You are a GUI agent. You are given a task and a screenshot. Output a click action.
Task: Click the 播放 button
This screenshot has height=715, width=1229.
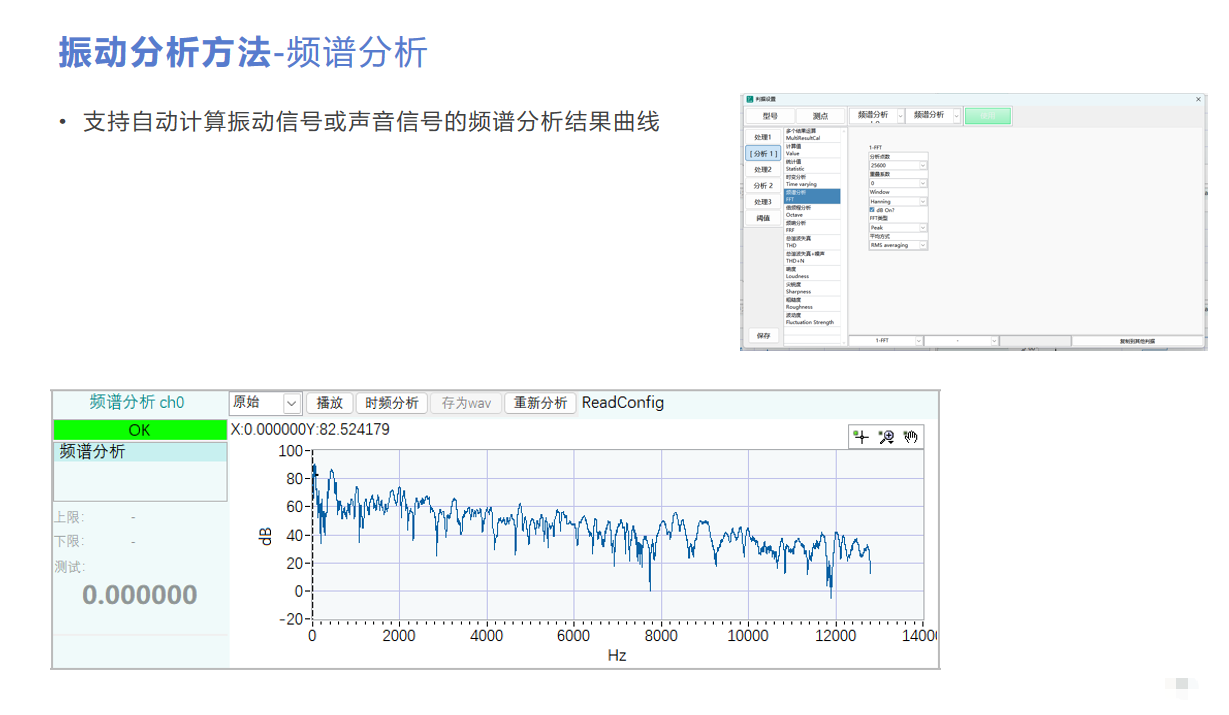pyautogui.click(x=329, y=403)
